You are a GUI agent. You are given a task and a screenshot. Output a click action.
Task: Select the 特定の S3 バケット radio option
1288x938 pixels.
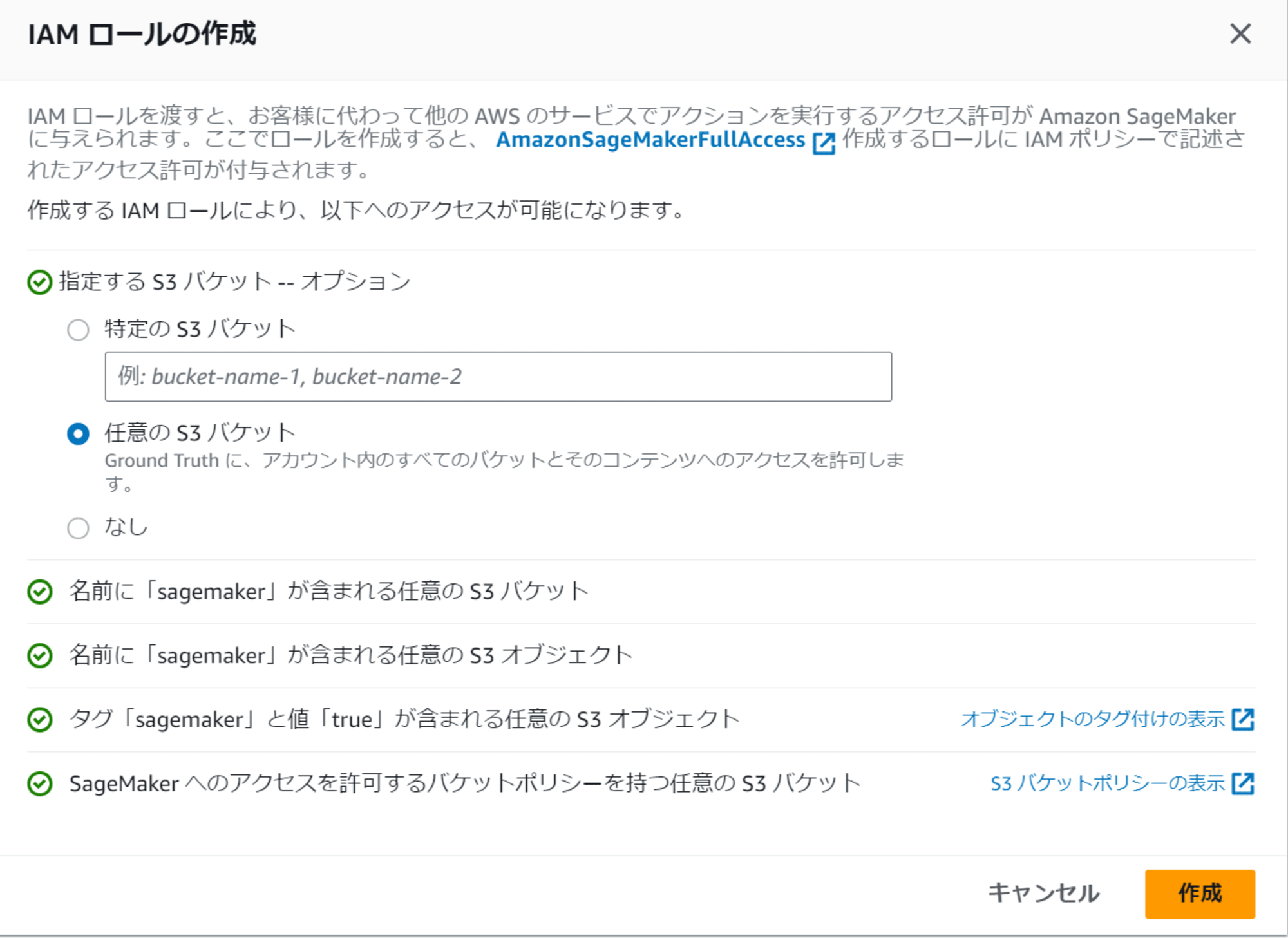[78, 330]
